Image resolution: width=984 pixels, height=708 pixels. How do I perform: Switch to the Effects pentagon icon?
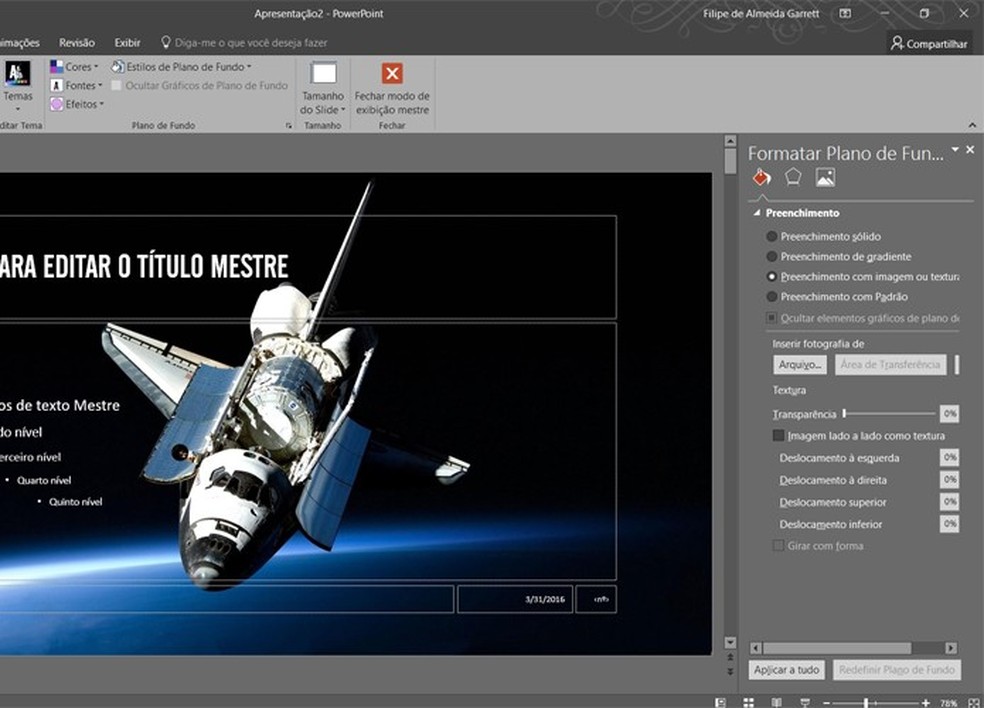pos(793,177)
